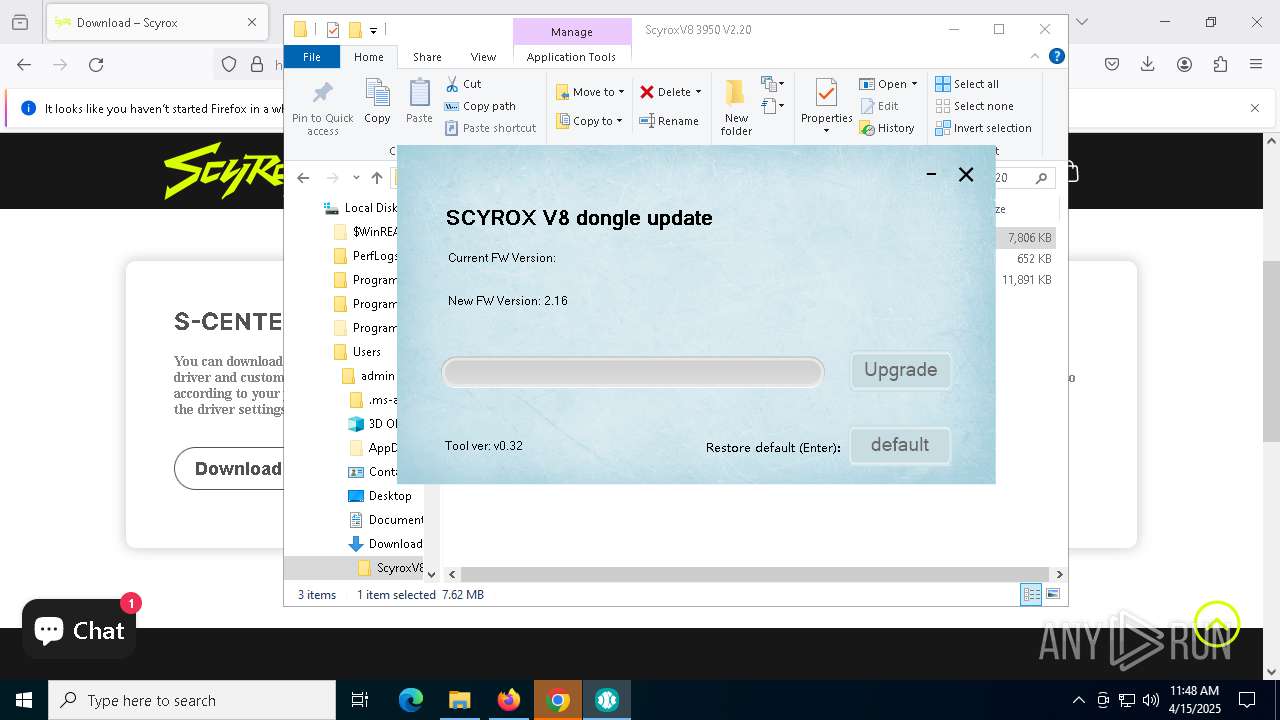The image size is (1280, 720).
Task: Click Firefox Back button
Action: click(24, 65)
